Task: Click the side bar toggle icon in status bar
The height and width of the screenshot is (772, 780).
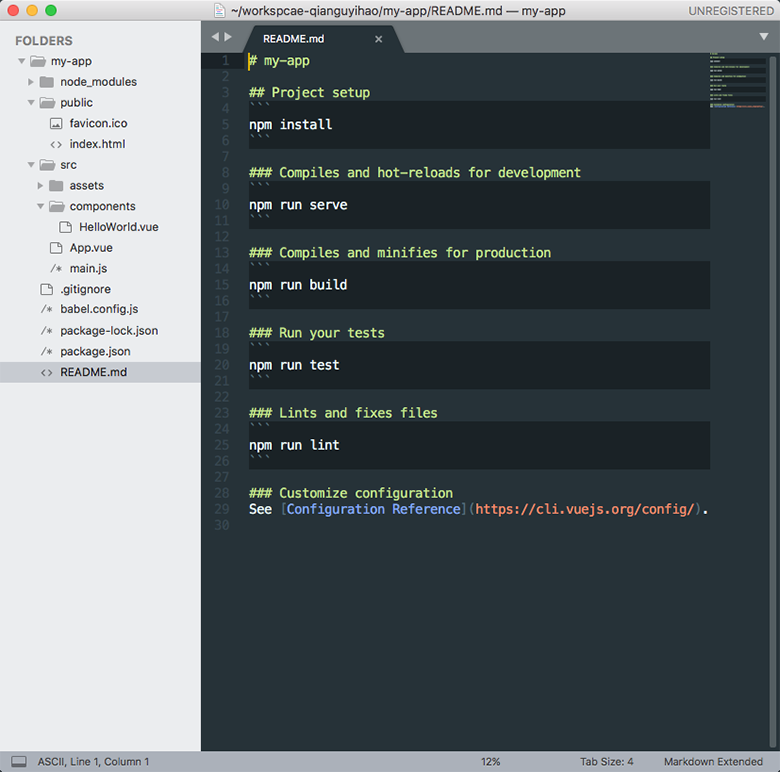Action: click(x=18, y=762)
